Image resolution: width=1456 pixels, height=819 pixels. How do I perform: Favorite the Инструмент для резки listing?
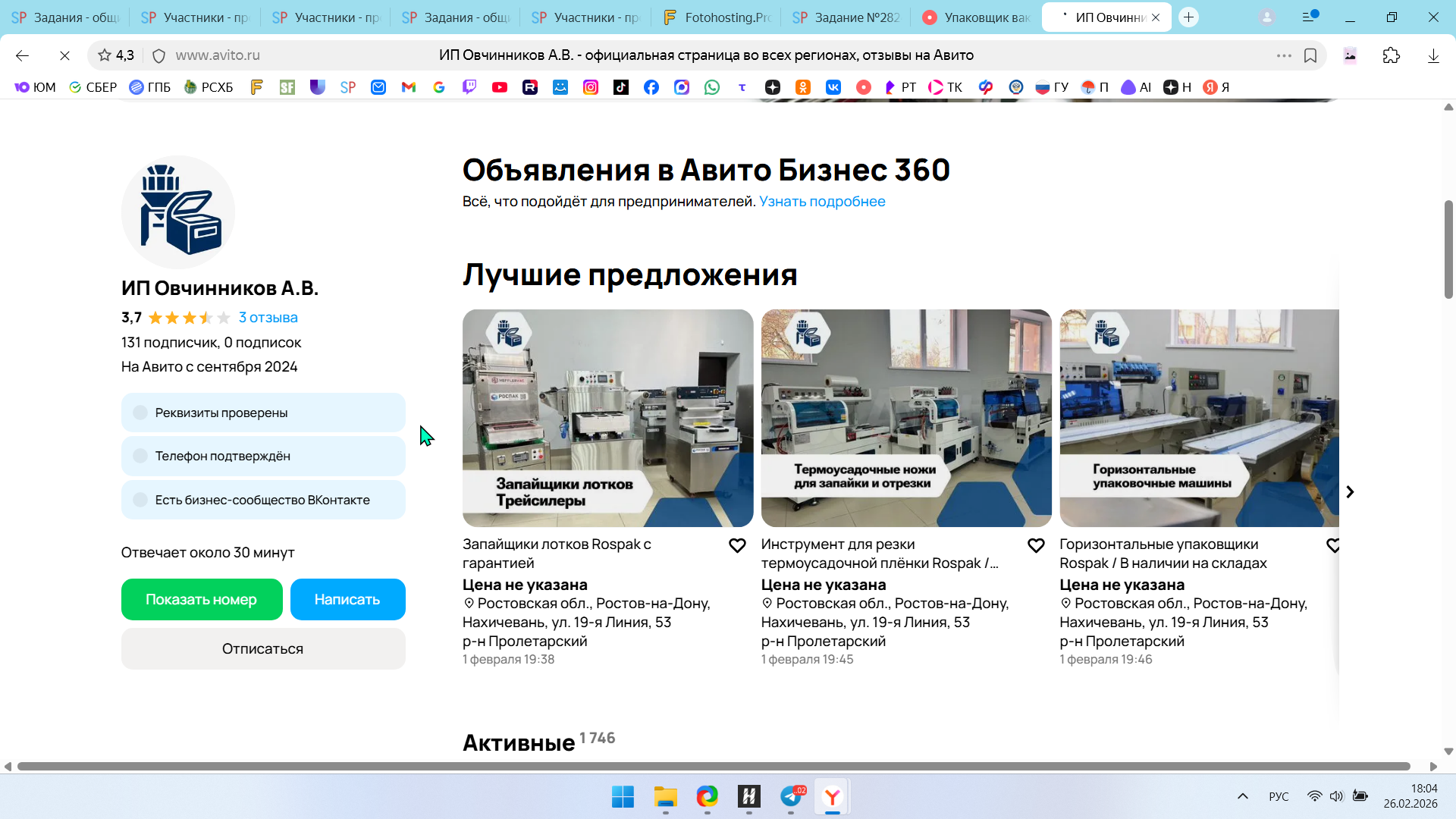pyautogui.click(x=1036, y=545)
